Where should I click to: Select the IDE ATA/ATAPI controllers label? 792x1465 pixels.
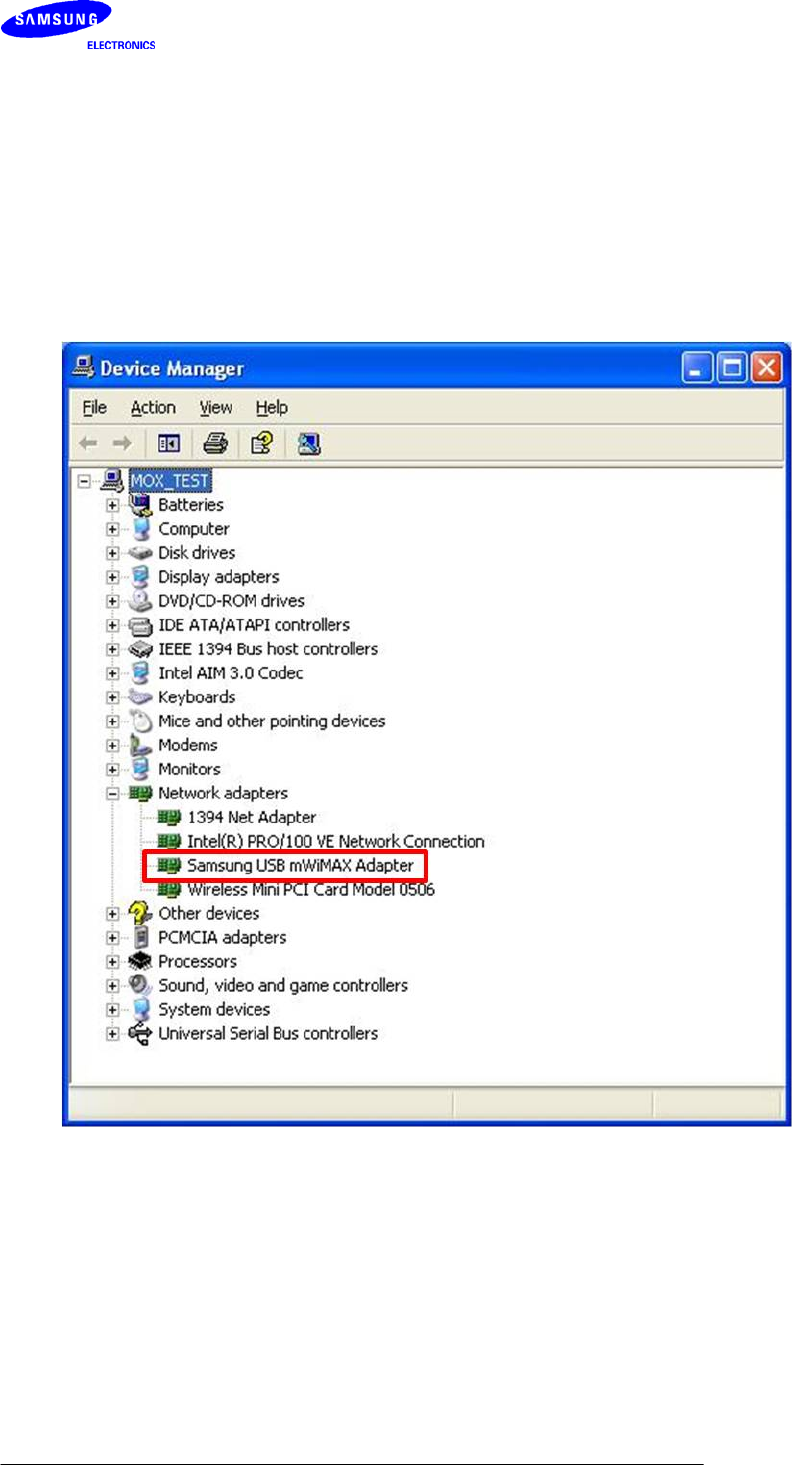(x=254, y=625)
